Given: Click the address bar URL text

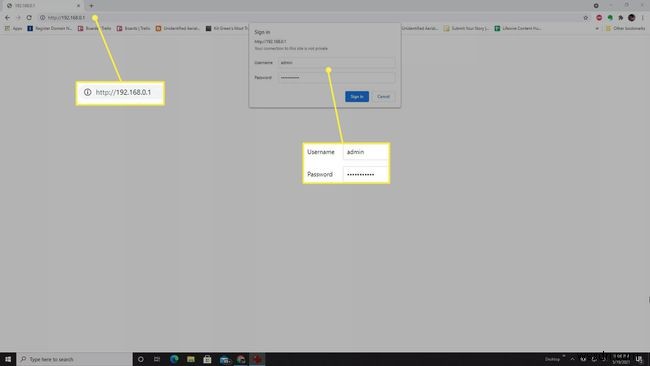Looking at the screenshot, I should pyautogui.click(x=66, y=17).
